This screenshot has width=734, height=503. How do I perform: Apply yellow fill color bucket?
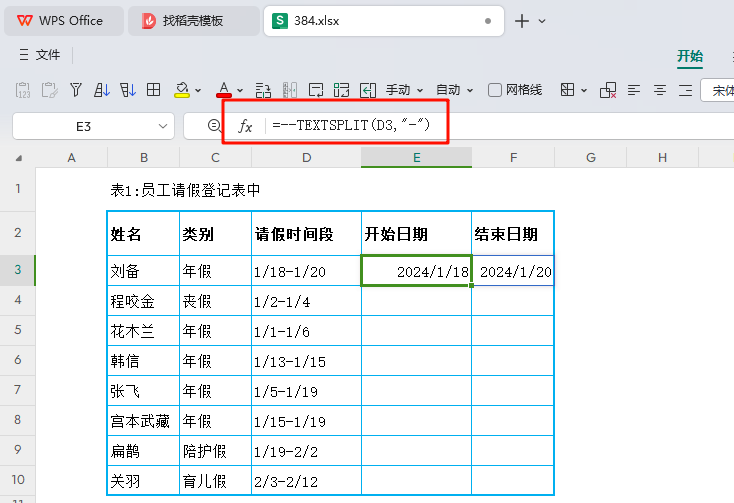click(x=182, y=89)
